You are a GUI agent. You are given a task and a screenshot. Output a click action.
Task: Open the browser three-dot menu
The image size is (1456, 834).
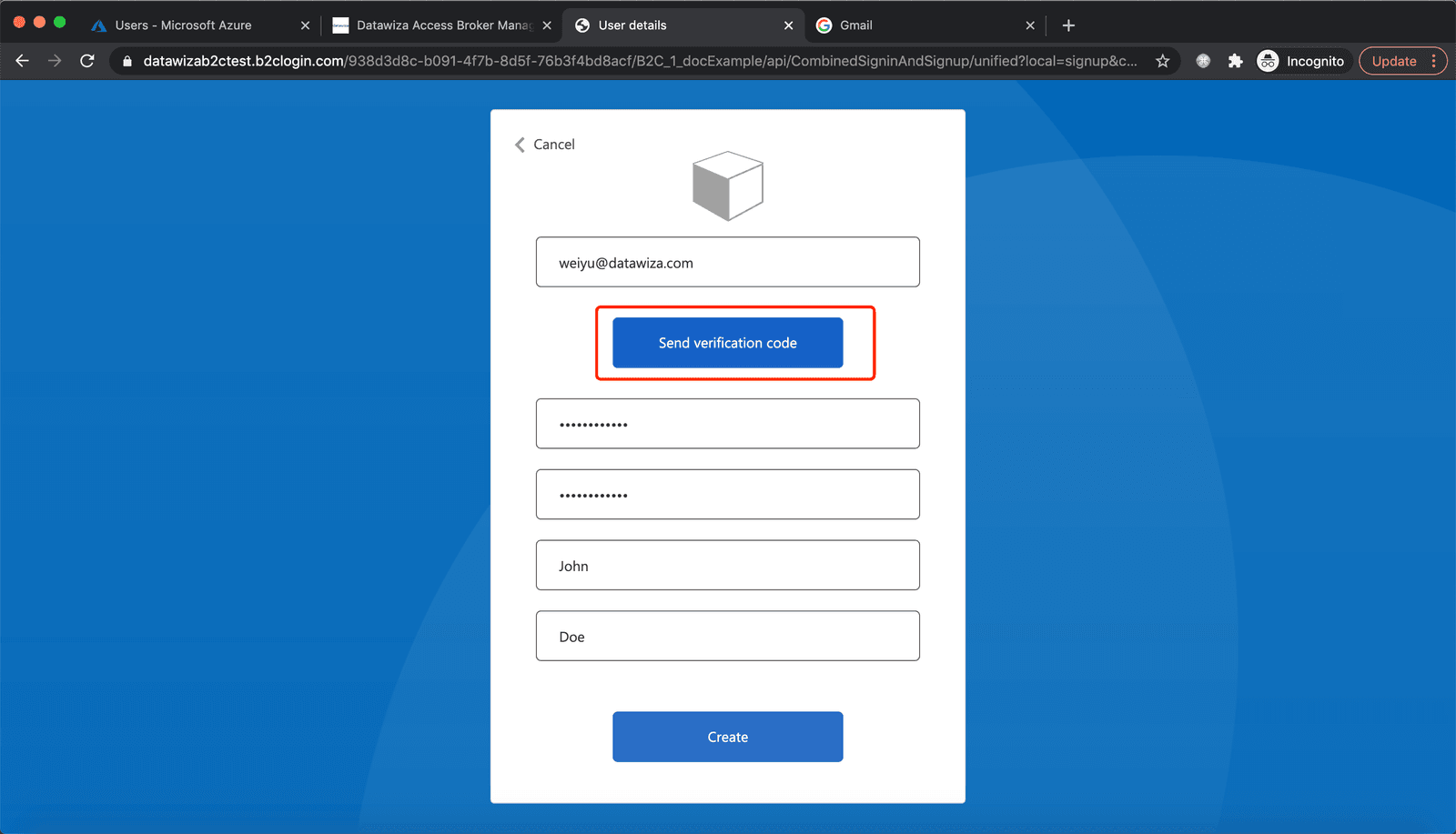(x=1433, y=61)
